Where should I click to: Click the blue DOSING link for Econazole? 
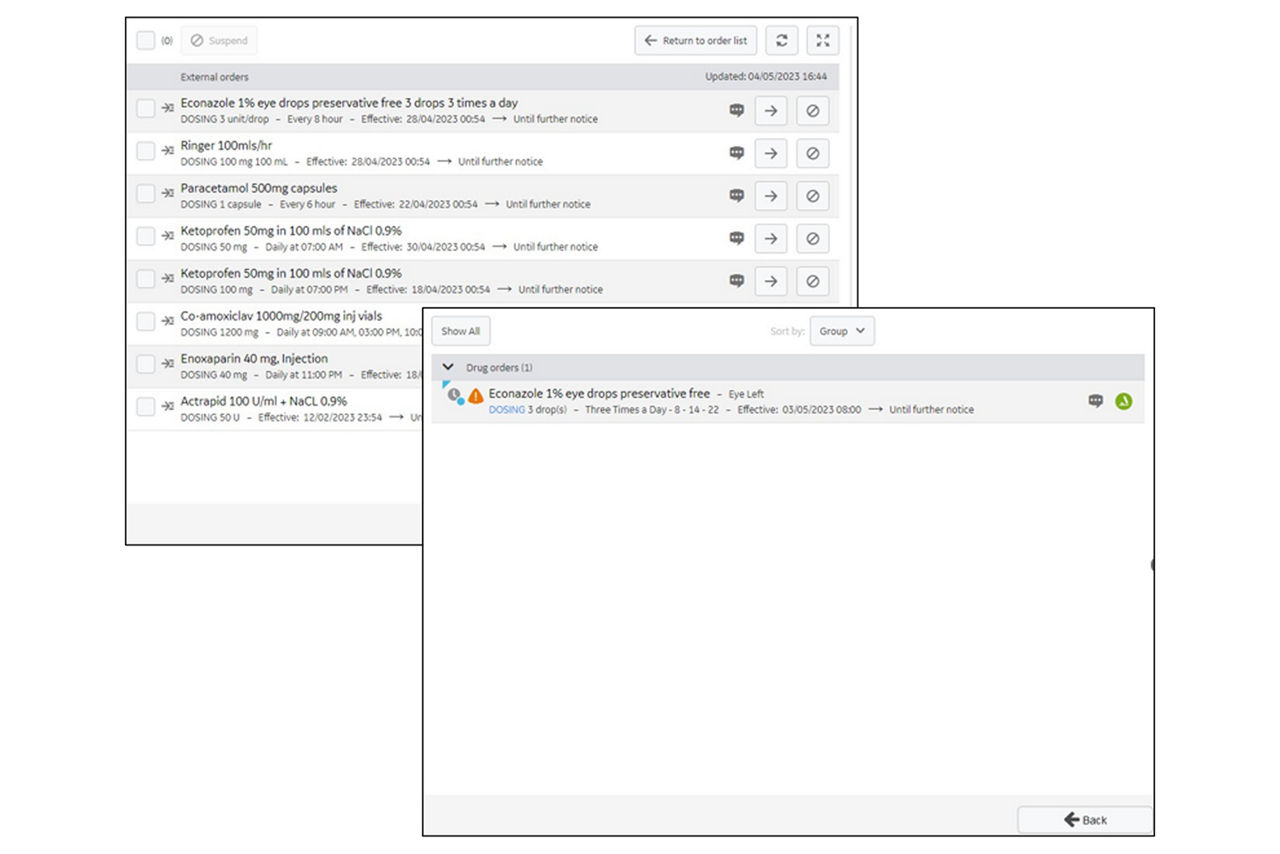click(x=506, y=410)
